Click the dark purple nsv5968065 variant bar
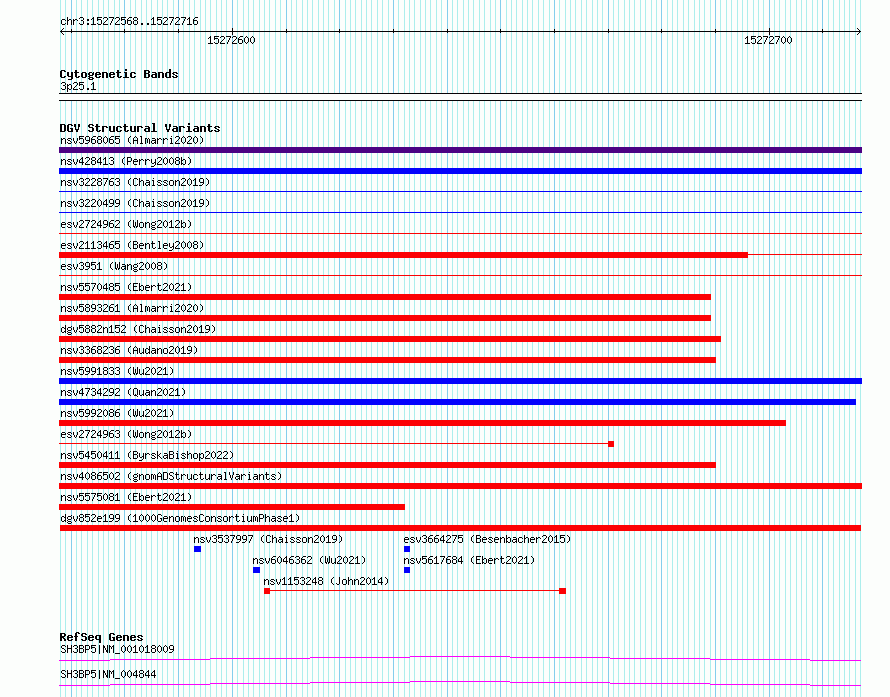 pyautogui.click(x=460, y=150)
